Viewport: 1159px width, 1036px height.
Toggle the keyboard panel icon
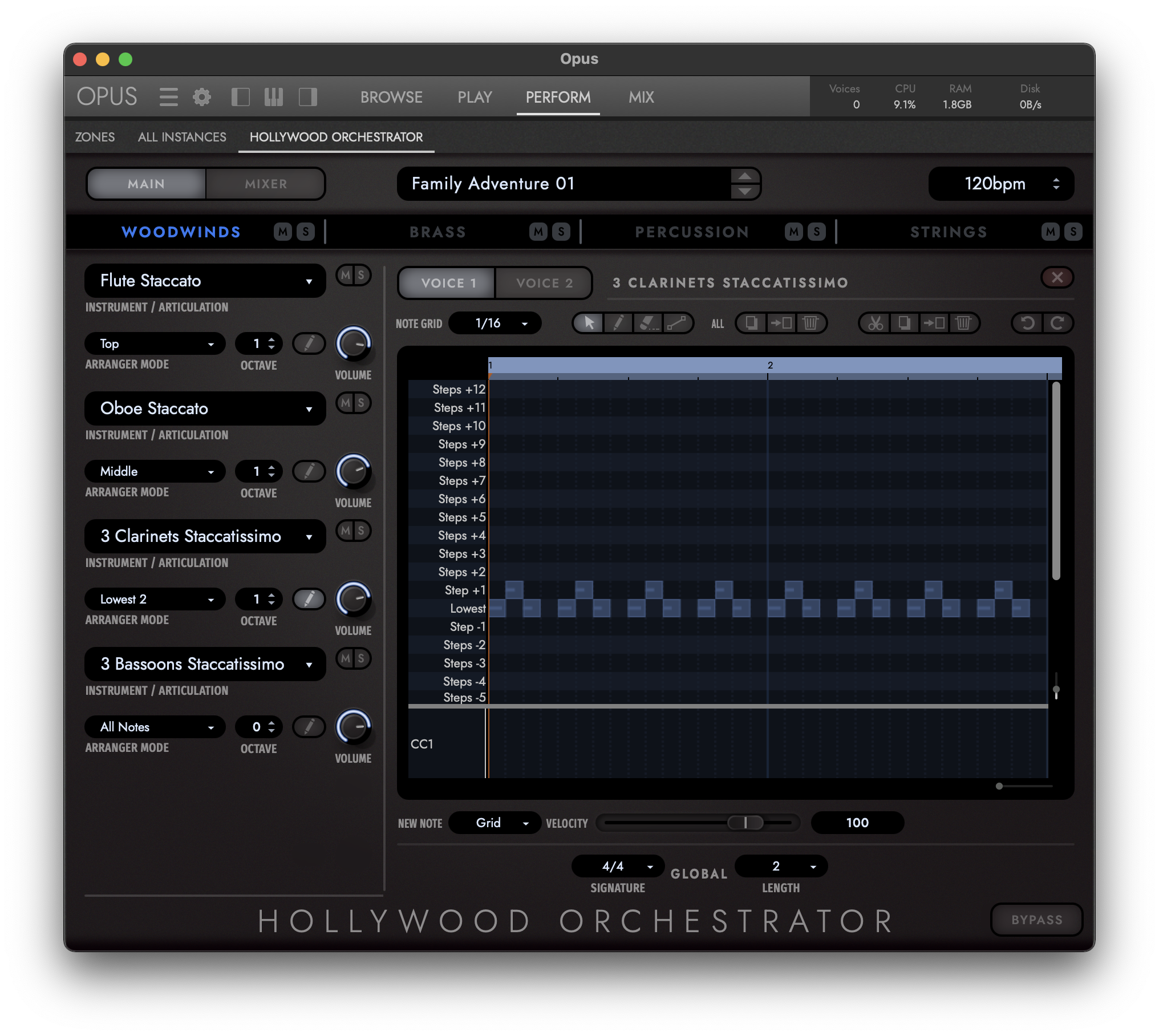pos(274,97)
